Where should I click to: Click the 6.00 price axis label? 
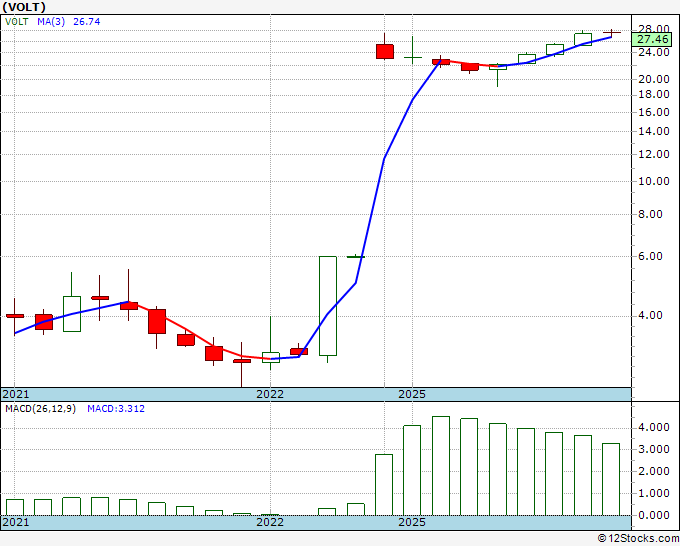[x=651, y=256]
